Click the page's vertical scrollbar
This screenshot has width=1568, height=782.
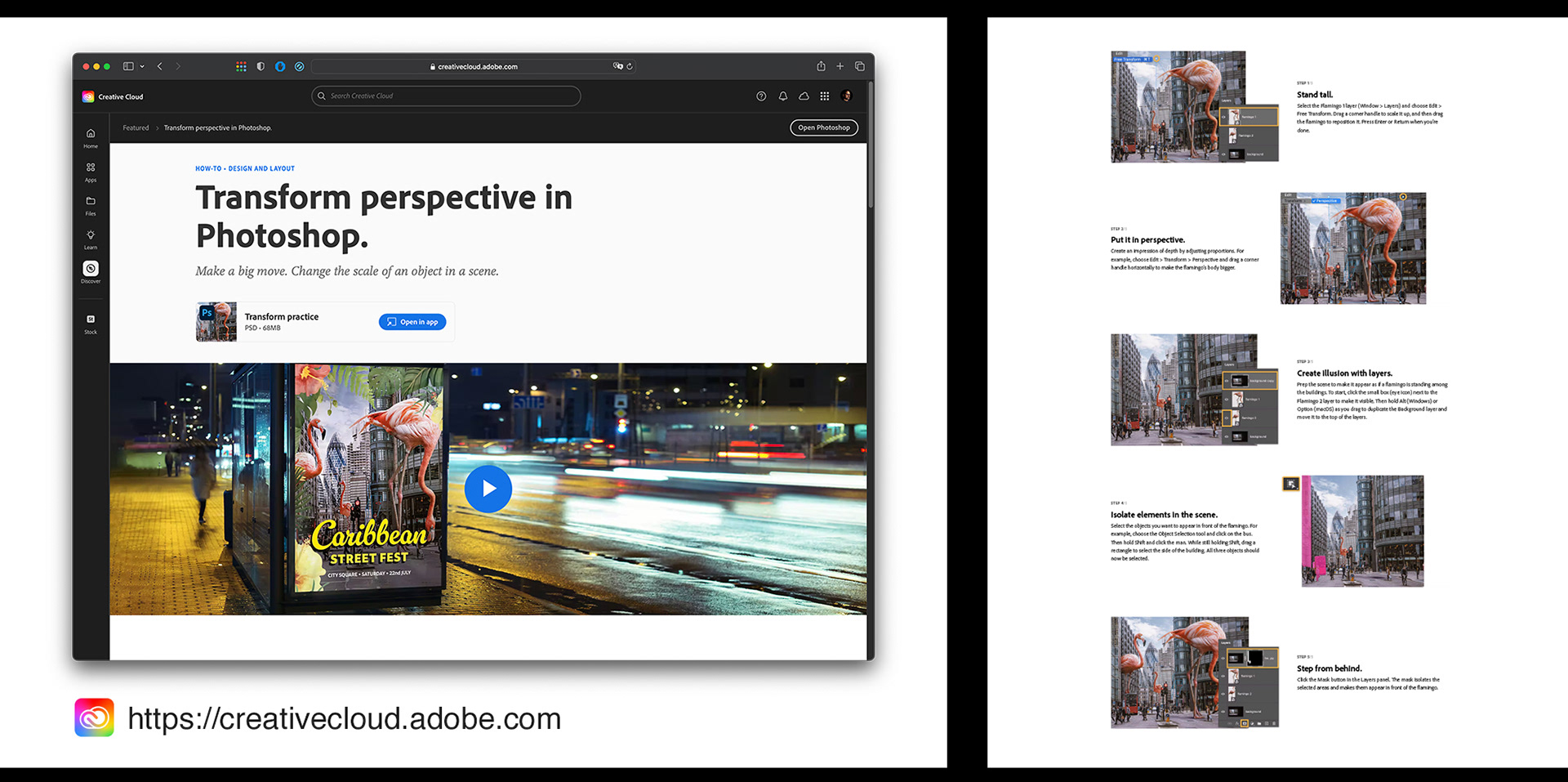coord(871,144)
